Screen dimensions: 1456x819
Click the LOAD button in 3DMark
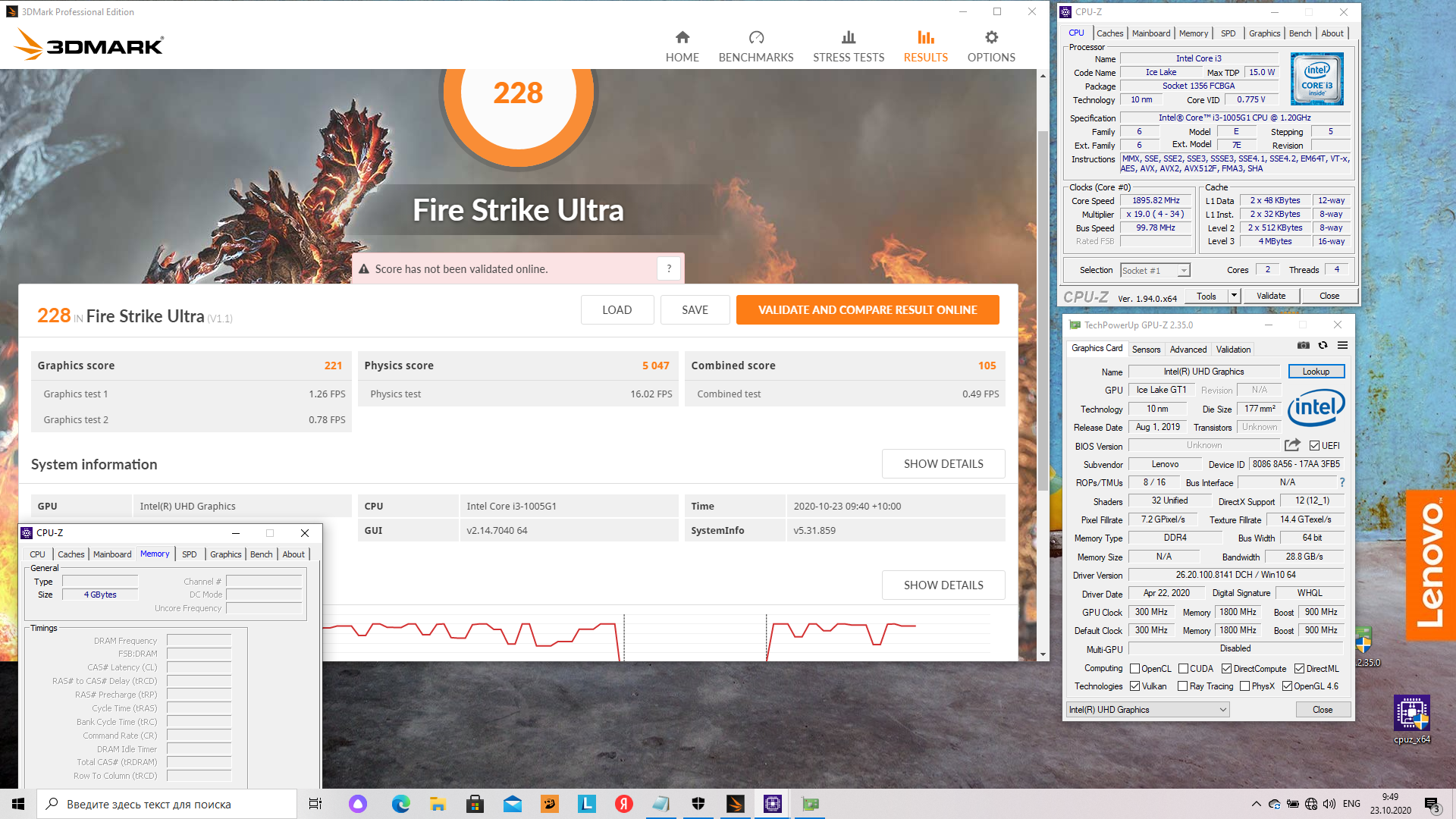point(617,309)
